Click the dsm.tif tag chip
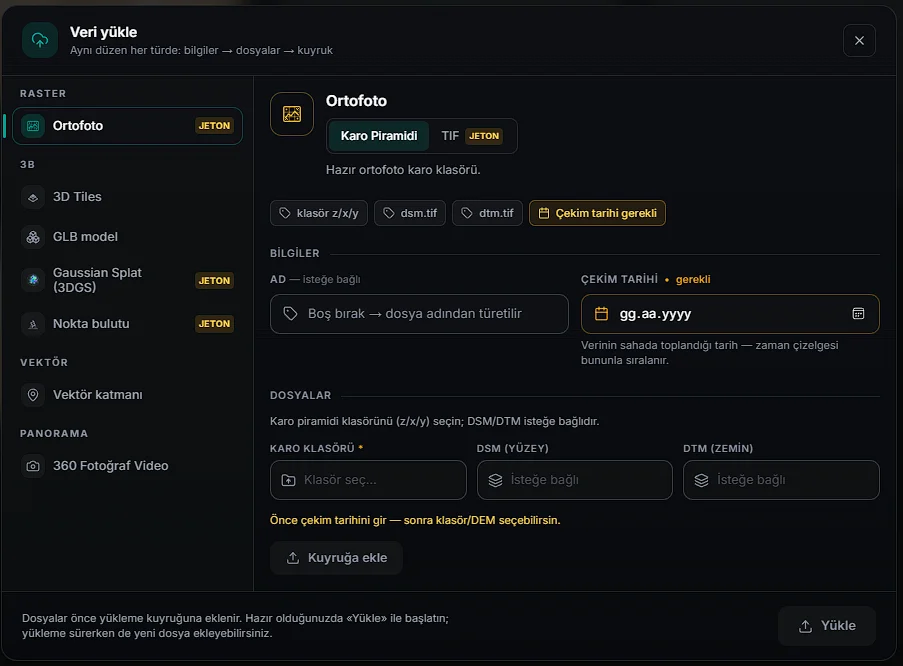 [x=410, y=213]
